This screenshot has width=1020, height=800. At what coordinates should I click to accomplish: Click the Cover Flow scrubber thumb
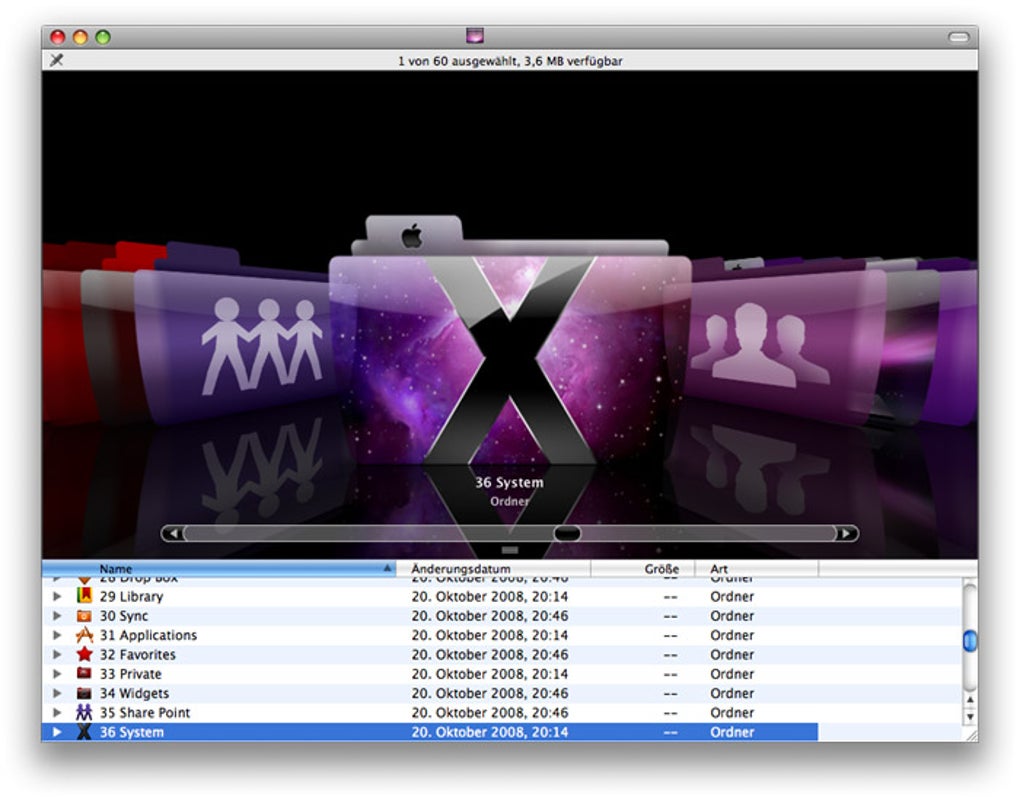tap(567, 533)
